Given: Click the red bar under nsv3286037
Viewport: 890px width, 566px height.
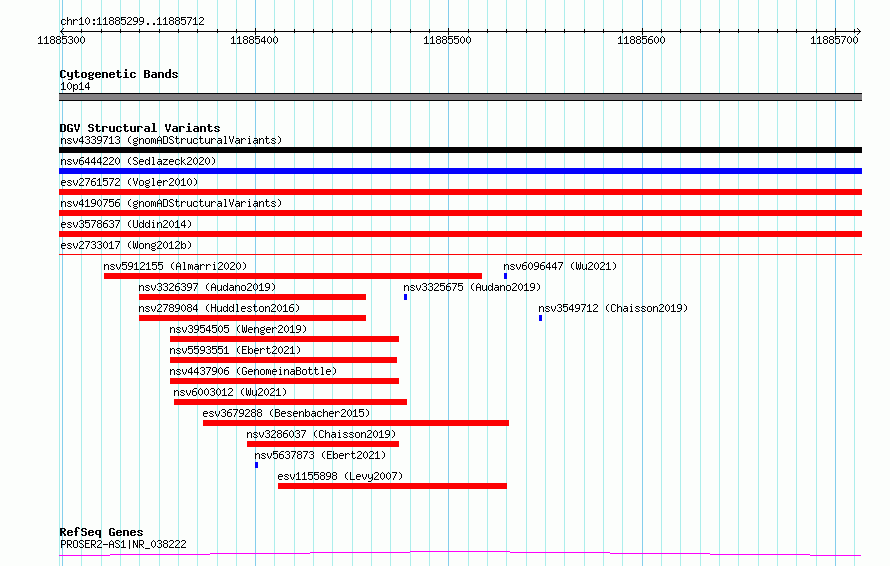Looking at the screenshot, I should click(323, 444).
